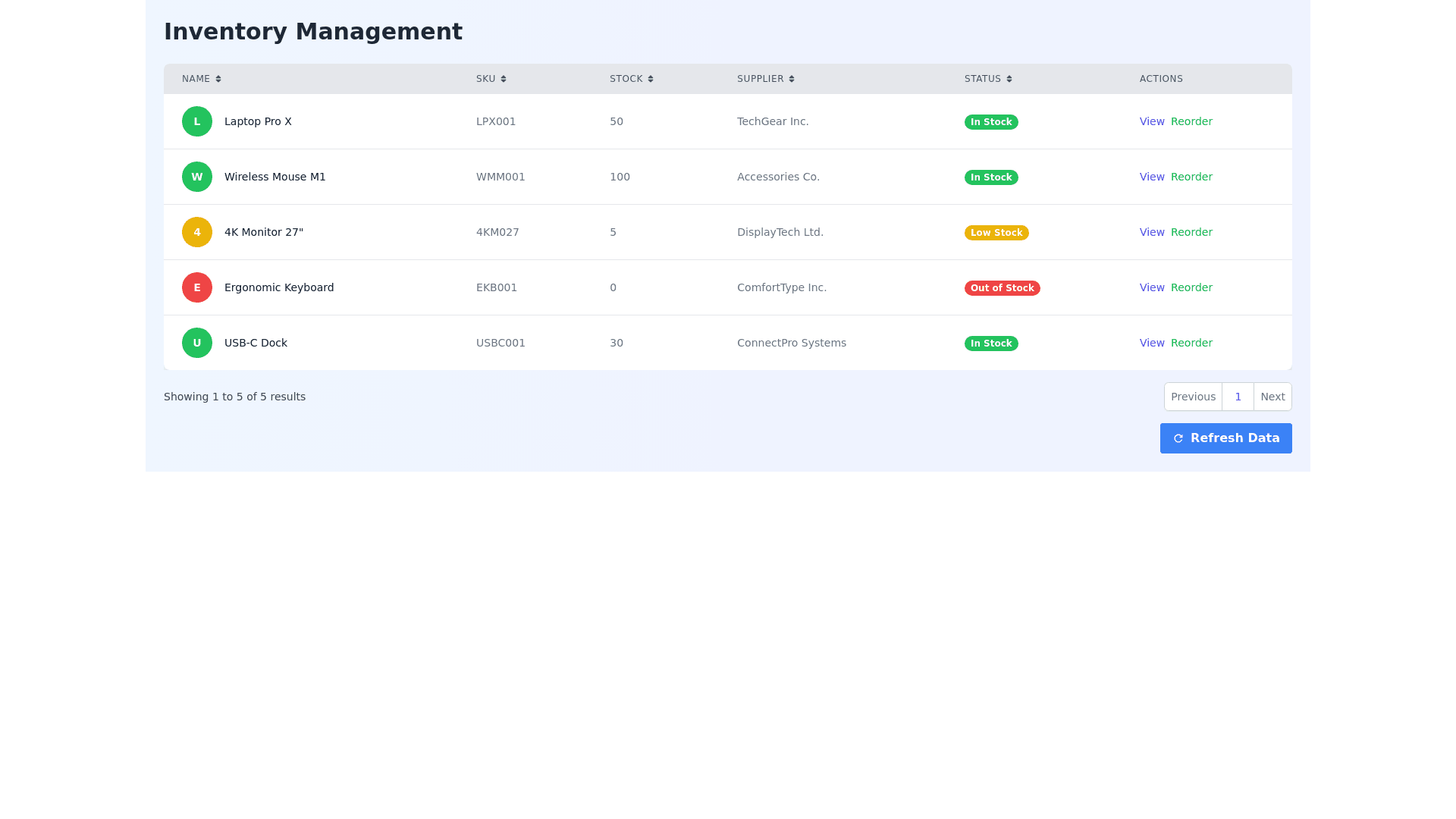Go to the Next page
Viewport: 1456px width, 819px height.
coord(1272,397)
